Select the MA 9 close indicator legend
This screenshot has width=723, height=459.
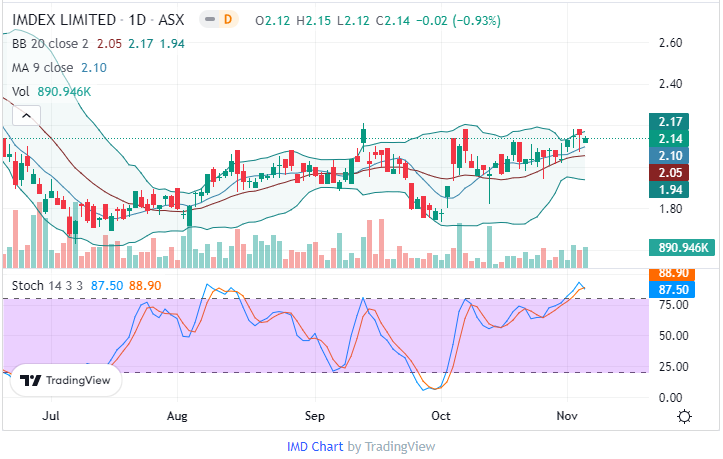click(44, 67)
